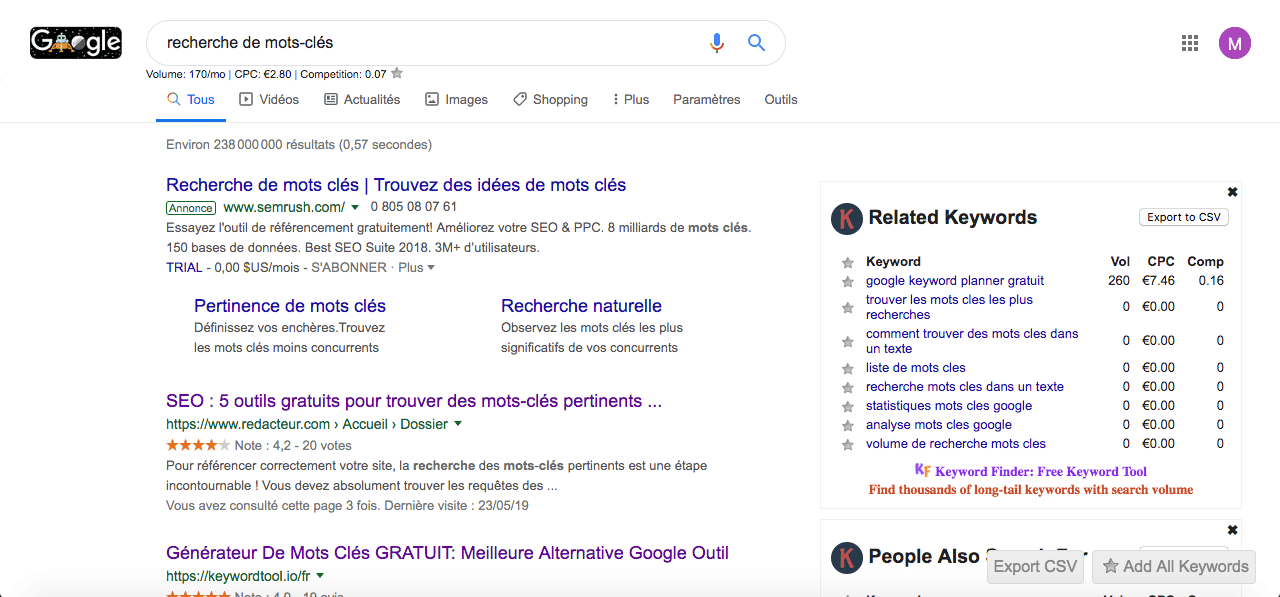Open the 'Plus' more-tabs menu
The image size is (1280, 597).
pyautogui.click(x=631, y=100)
